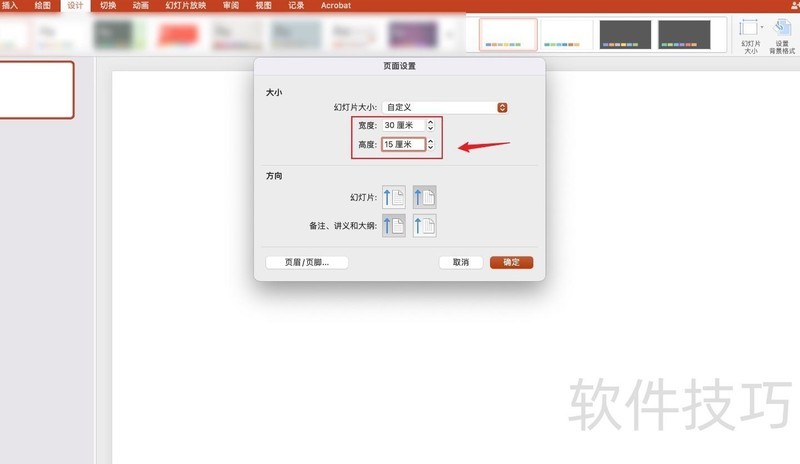Apply the dark variant starting with green swatch
Screen dimensions: 800x464
684,34
